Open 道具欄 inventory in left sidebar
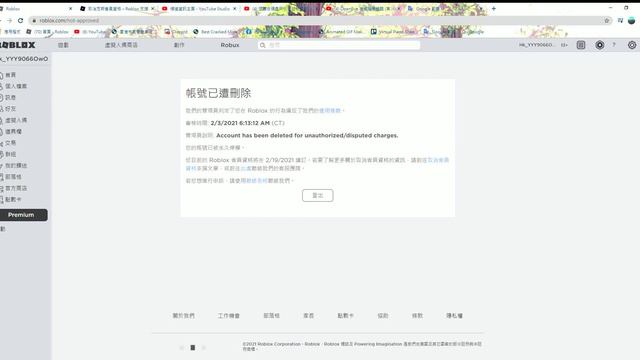 pos(11,131)
